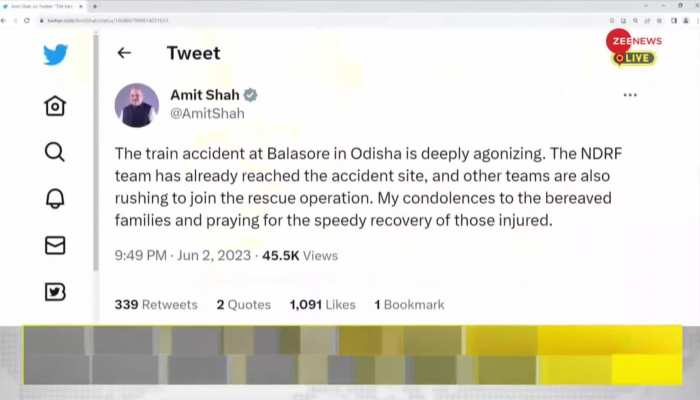This screenshot has height=400, width=700.
Task: Click the blue verified badge
Action: pos(250,95)
